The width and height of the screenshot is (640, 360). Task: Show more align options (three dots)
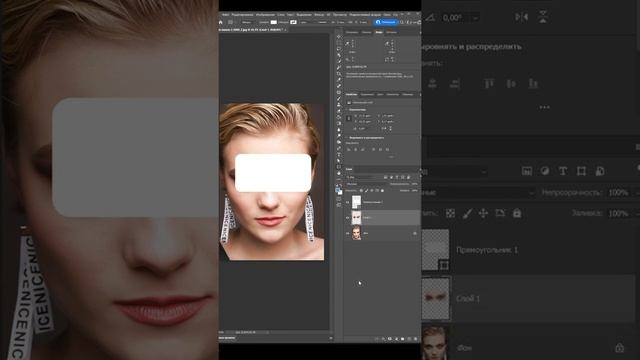tap(391, 157)
